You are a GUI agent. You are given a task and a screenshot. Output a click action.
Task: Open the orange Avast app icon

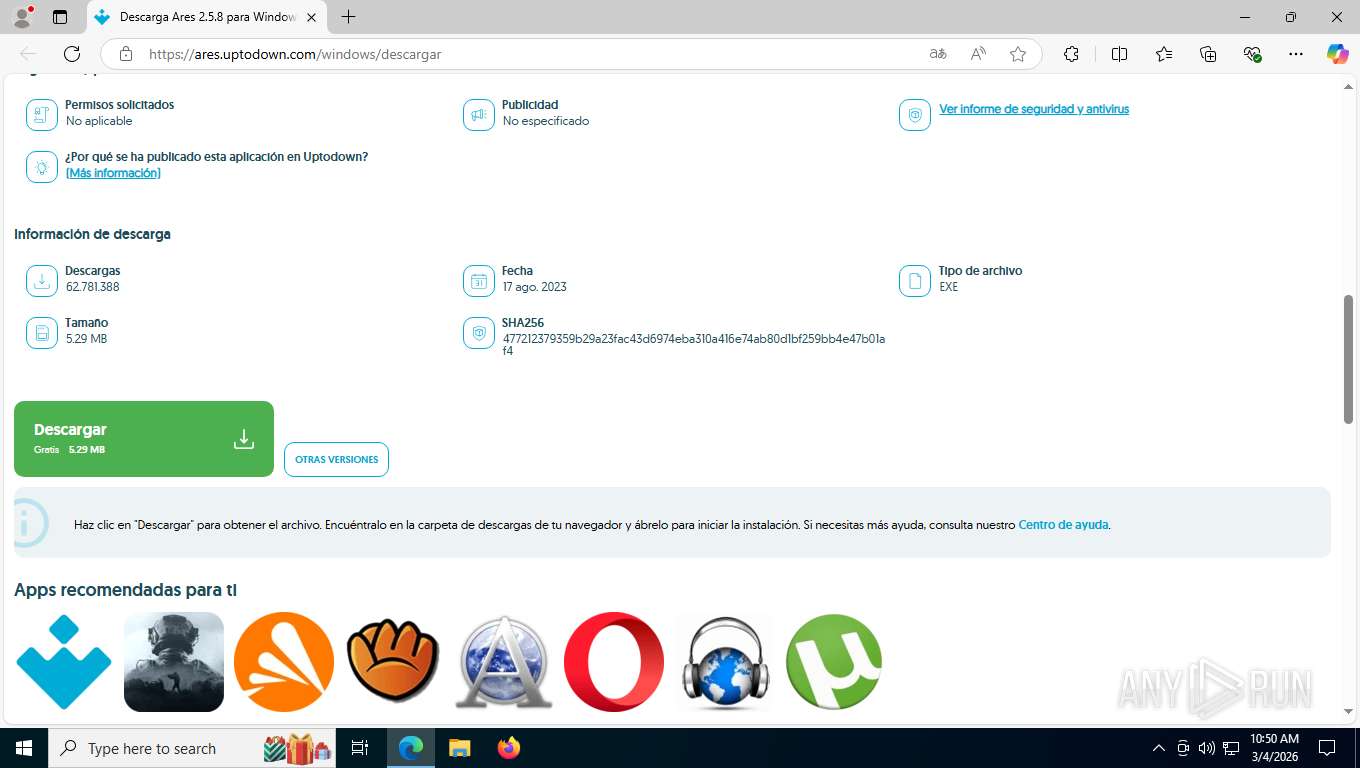(x=284, y=662)
